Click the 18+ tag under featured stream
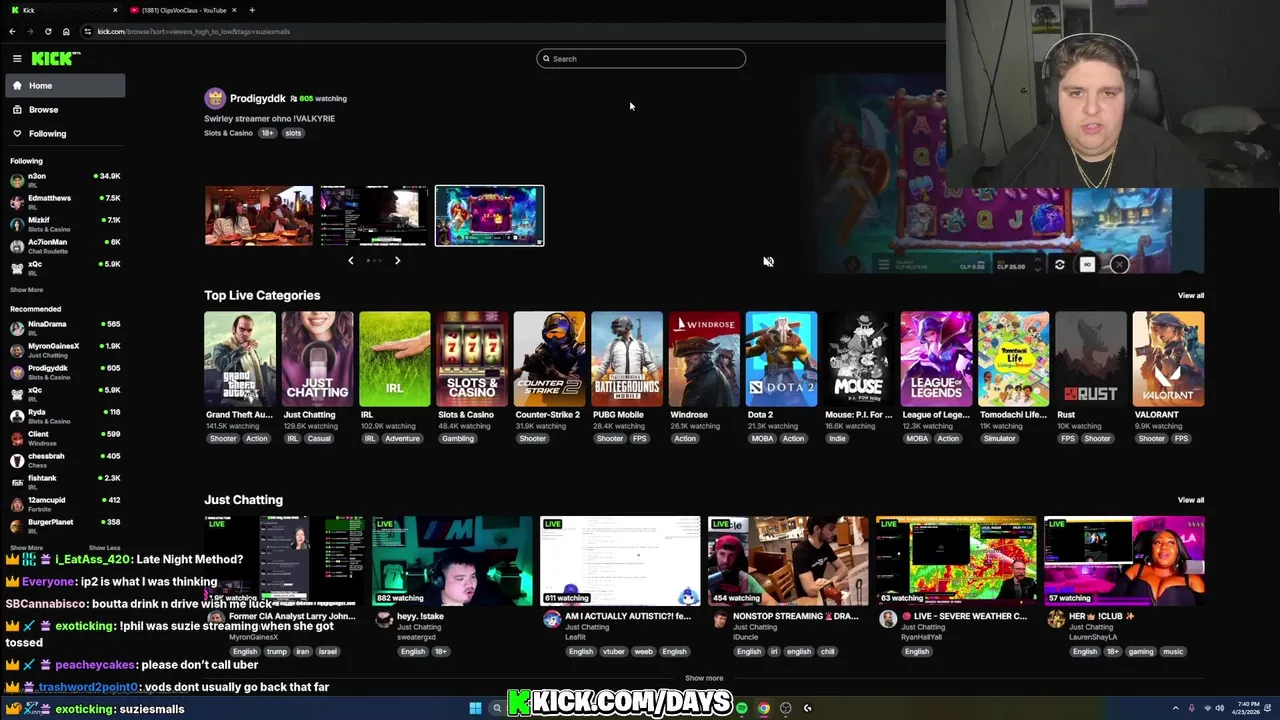Viewport: 1280px width, 720px height. [x=267, y=133]
